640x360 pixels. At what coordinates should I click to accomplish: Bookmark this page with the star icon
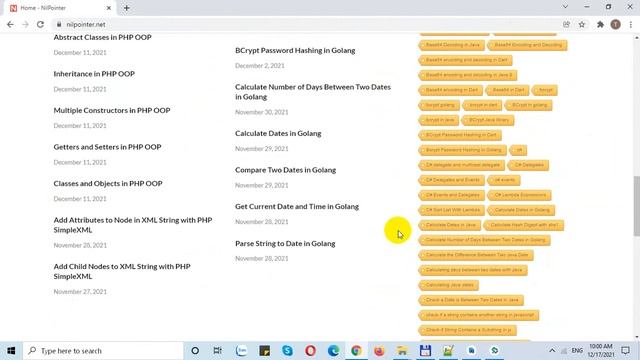(x=582, y=24)
